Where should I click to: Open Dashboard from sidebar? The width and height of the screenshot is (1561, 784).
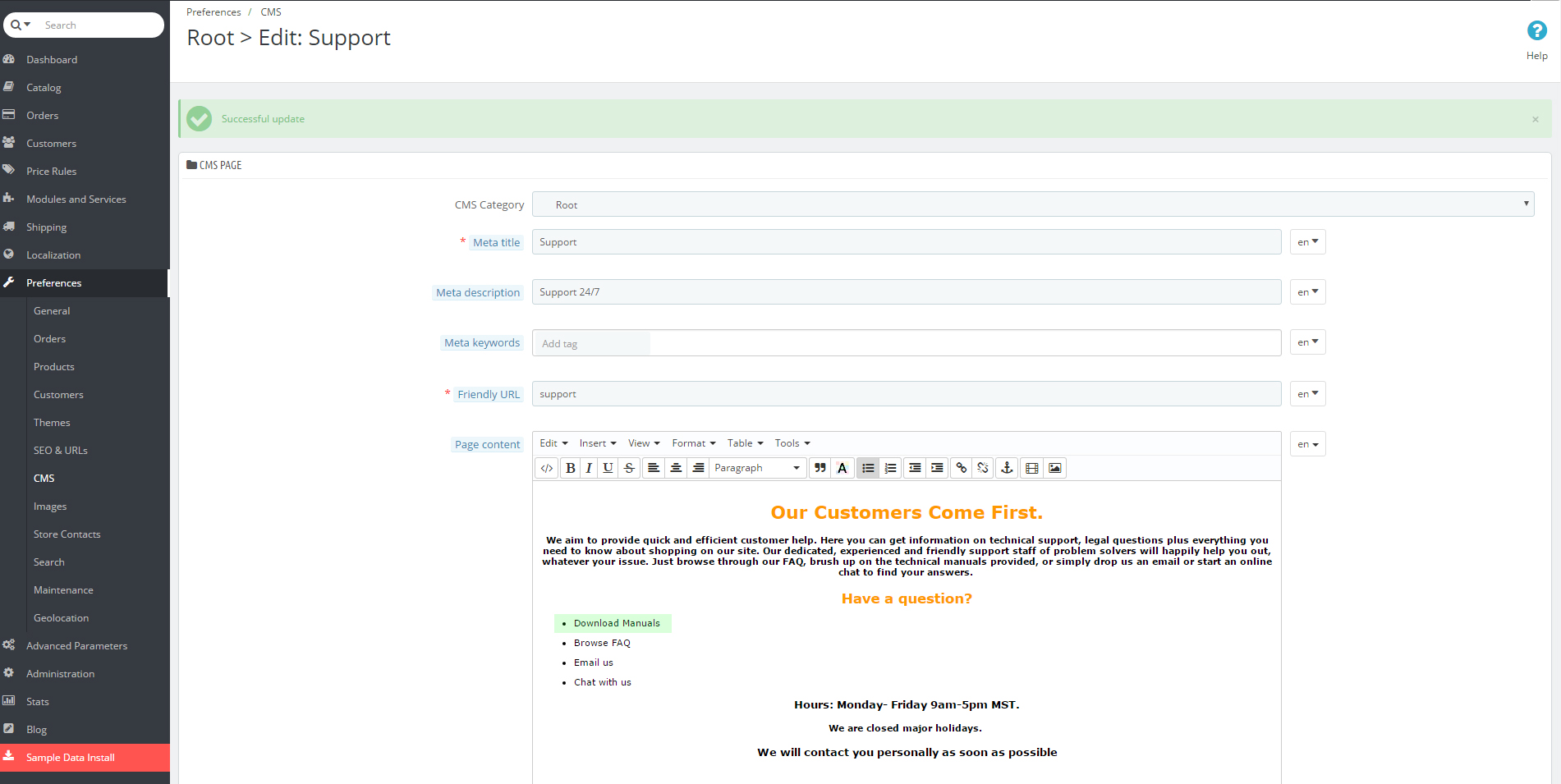(x=52, y=59)
